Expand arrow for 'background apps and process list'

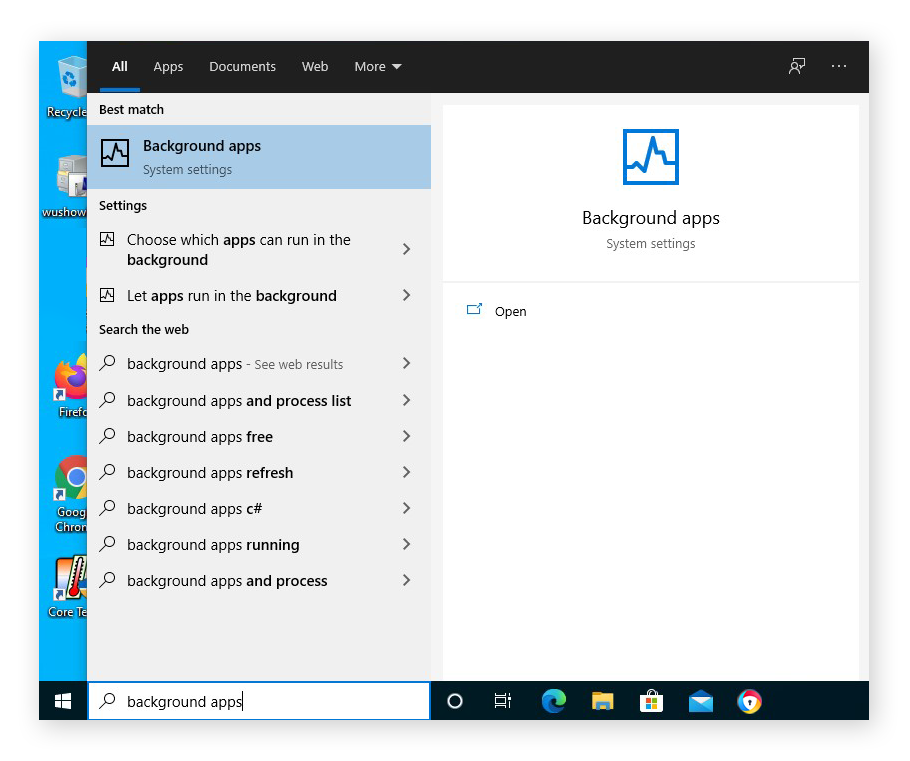pyautogui.click(x=406, y=400)
